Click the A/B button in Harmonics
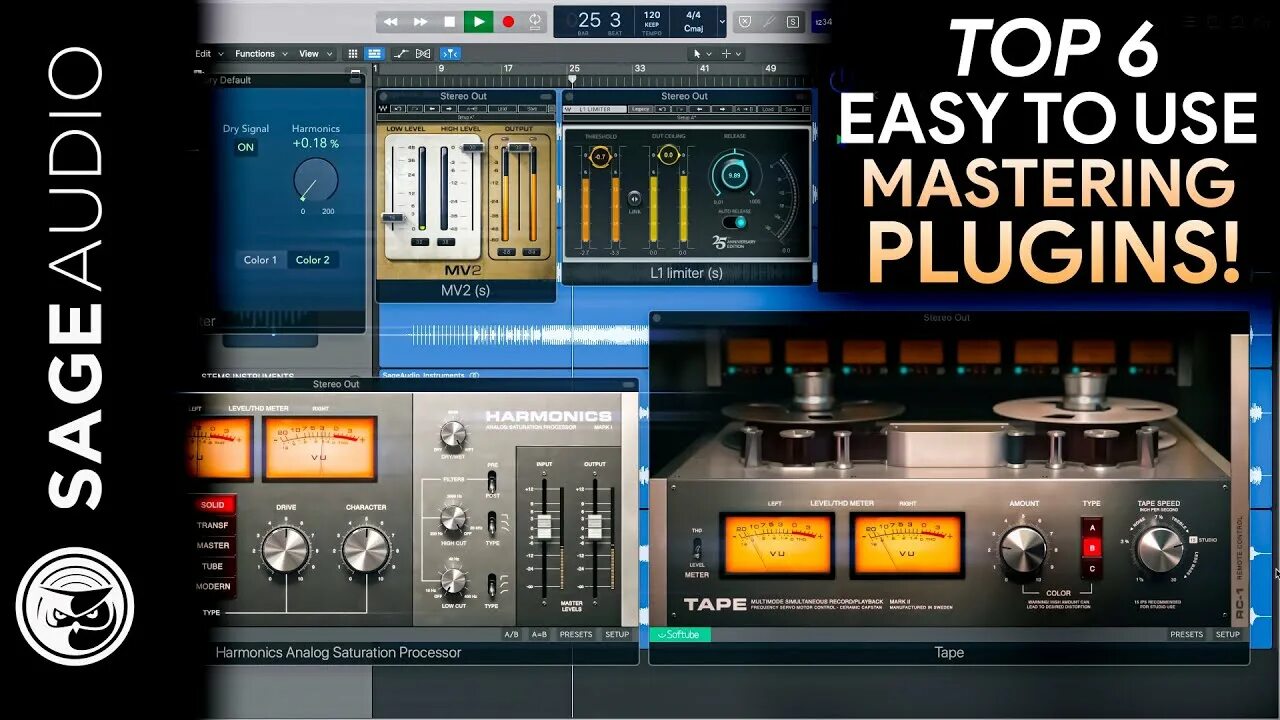 [x=511, y=634]
